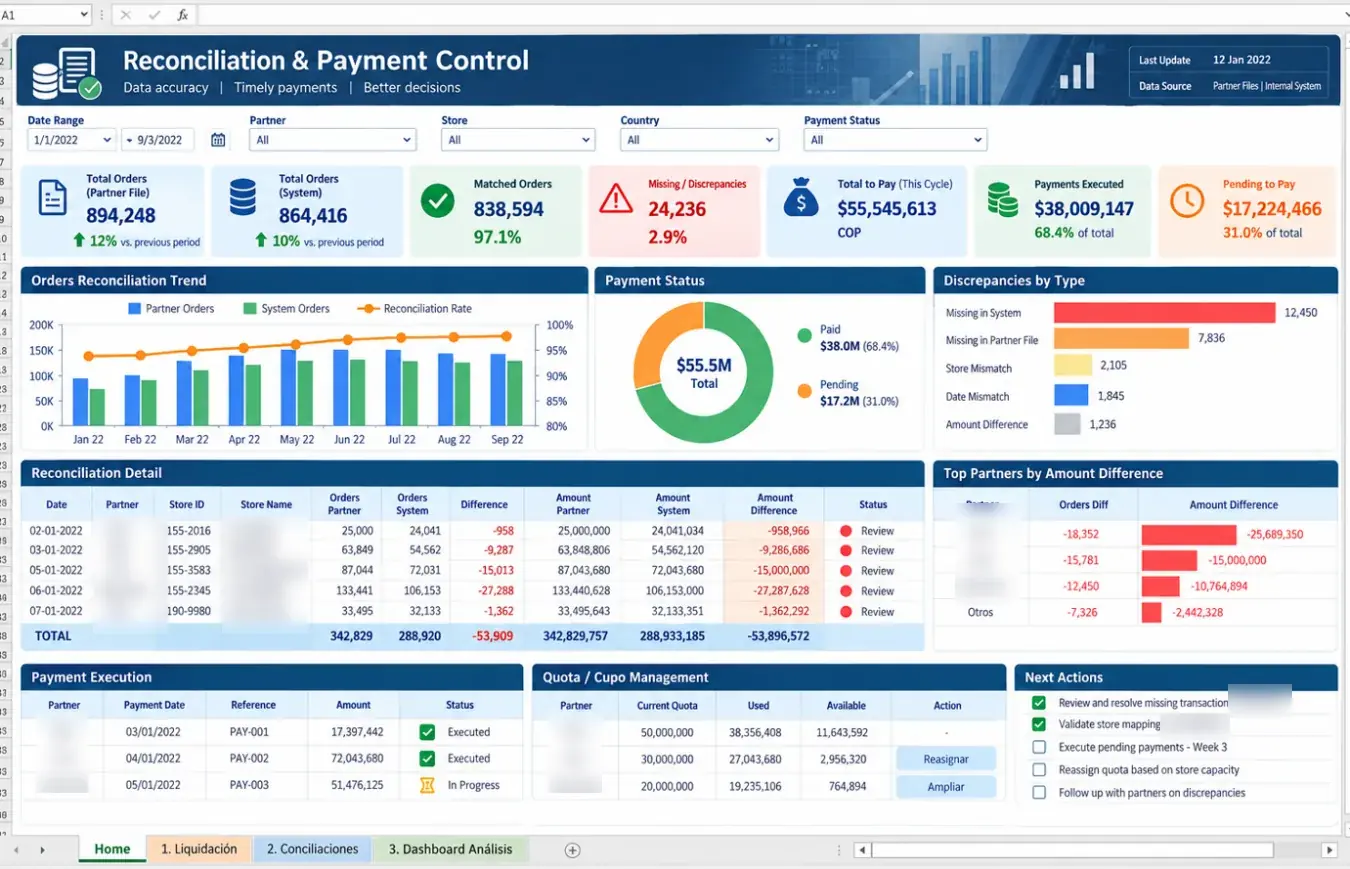Viewport: 1350px width, 869px height.
Task: Click the header database and document logo icon
Action: (66, 74)
